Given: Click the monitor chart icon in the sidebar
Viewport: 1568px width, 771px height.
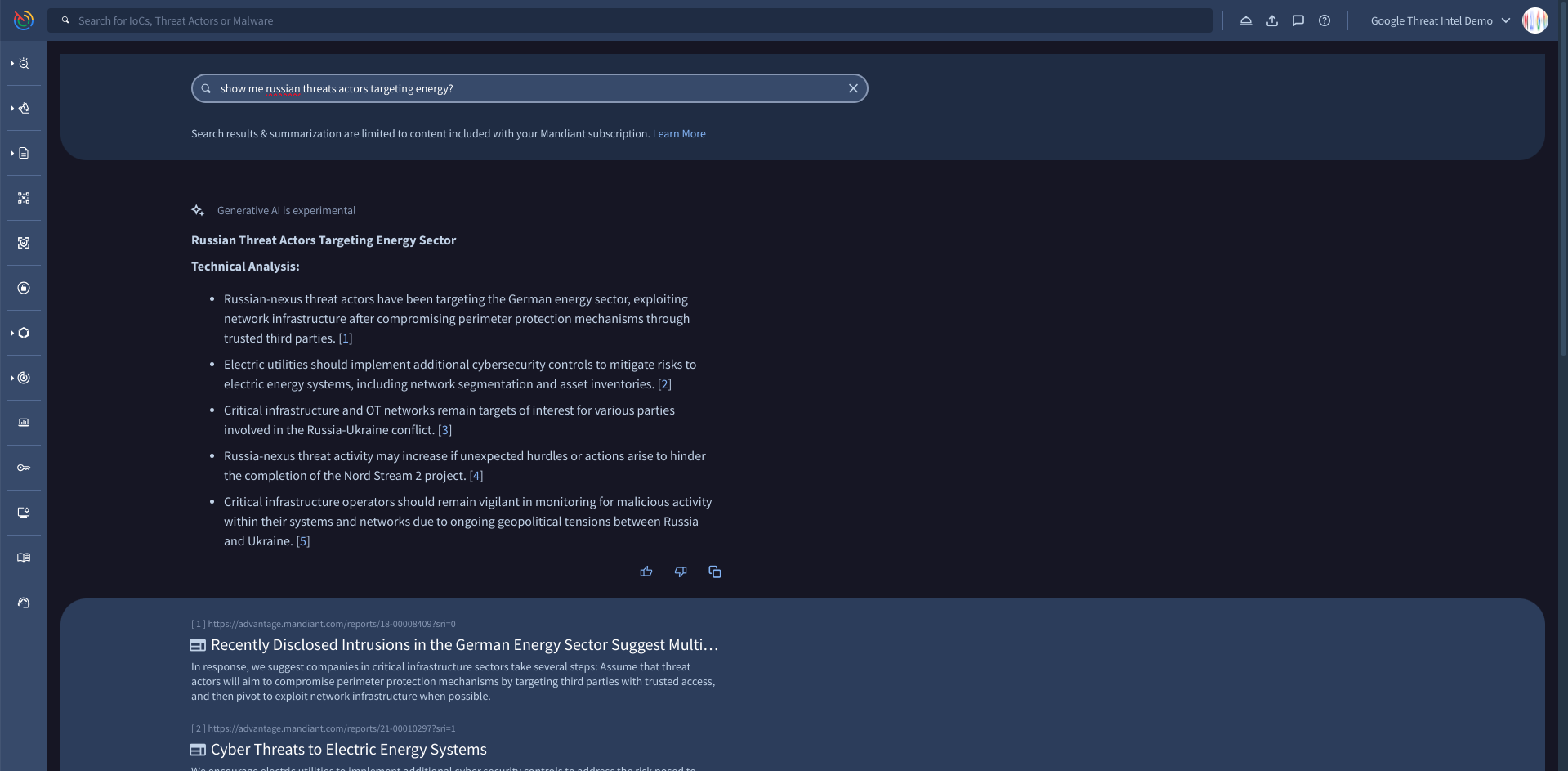Looking at the screenshot, I should point(23,423).
